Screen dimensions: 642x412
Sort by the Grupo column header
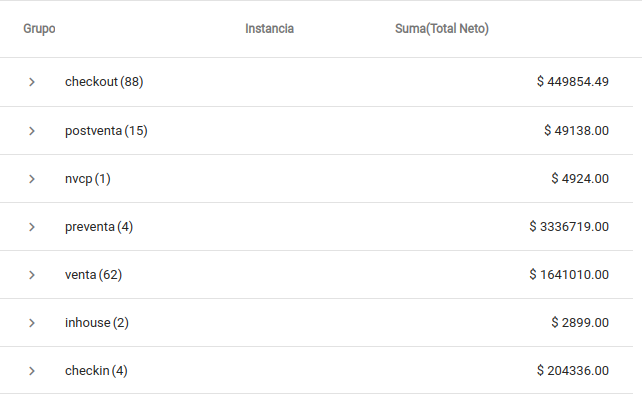click(39, 29)
